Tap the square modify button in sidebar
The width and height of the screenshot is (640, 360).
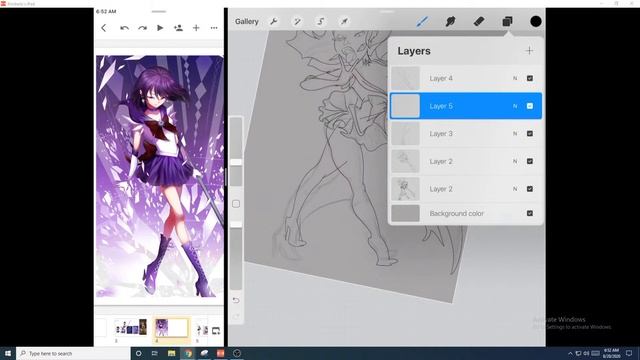click(x=236, y=204)
